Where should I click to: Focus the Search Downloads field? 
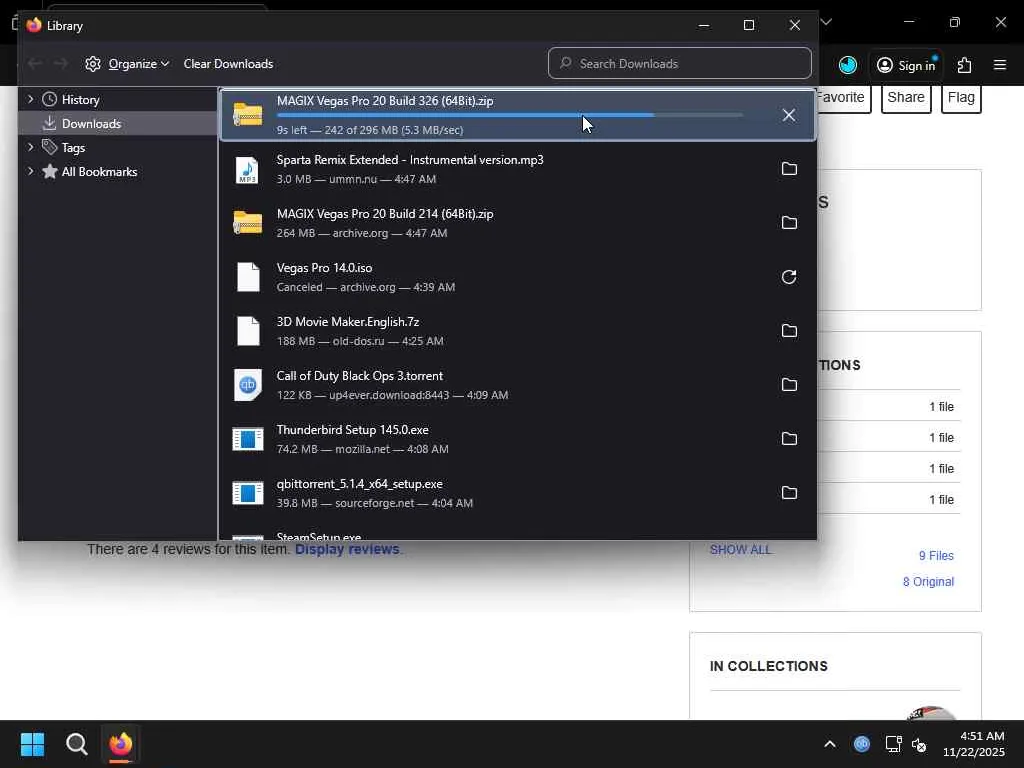click(680, 63)
